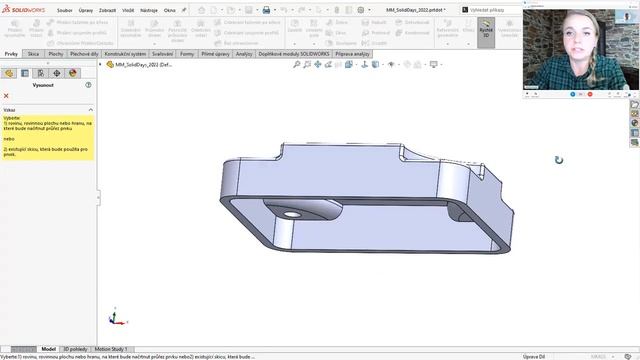Click the Open file icon

click(231, 10)
